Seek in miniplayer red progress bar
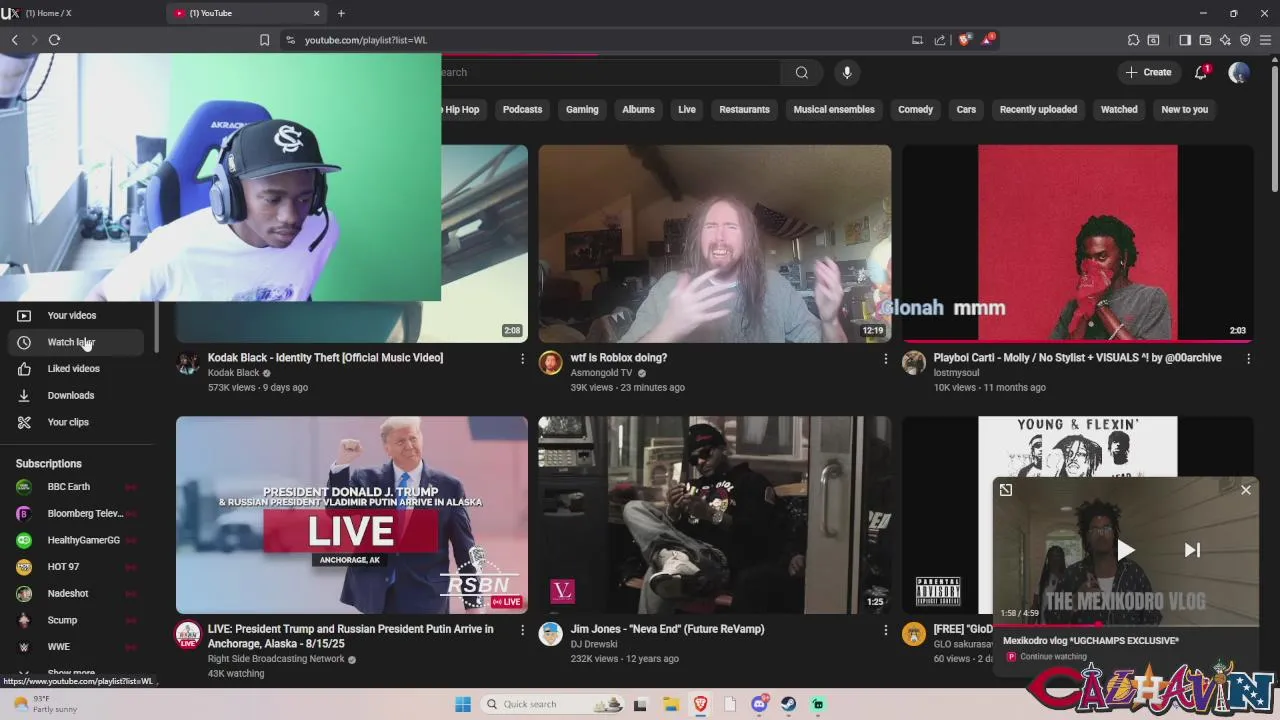 (x=1126, y=625)
